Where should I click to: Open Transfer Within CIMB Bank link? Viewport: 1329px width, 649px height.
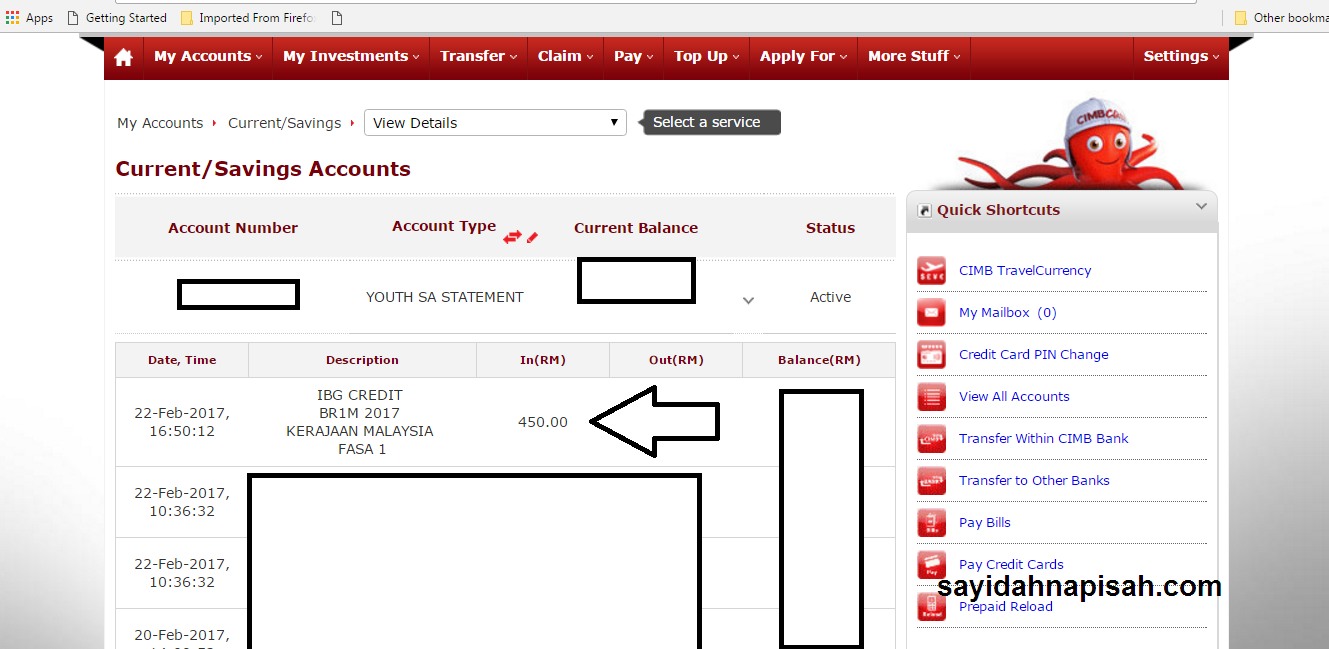tap(1043, 439)
